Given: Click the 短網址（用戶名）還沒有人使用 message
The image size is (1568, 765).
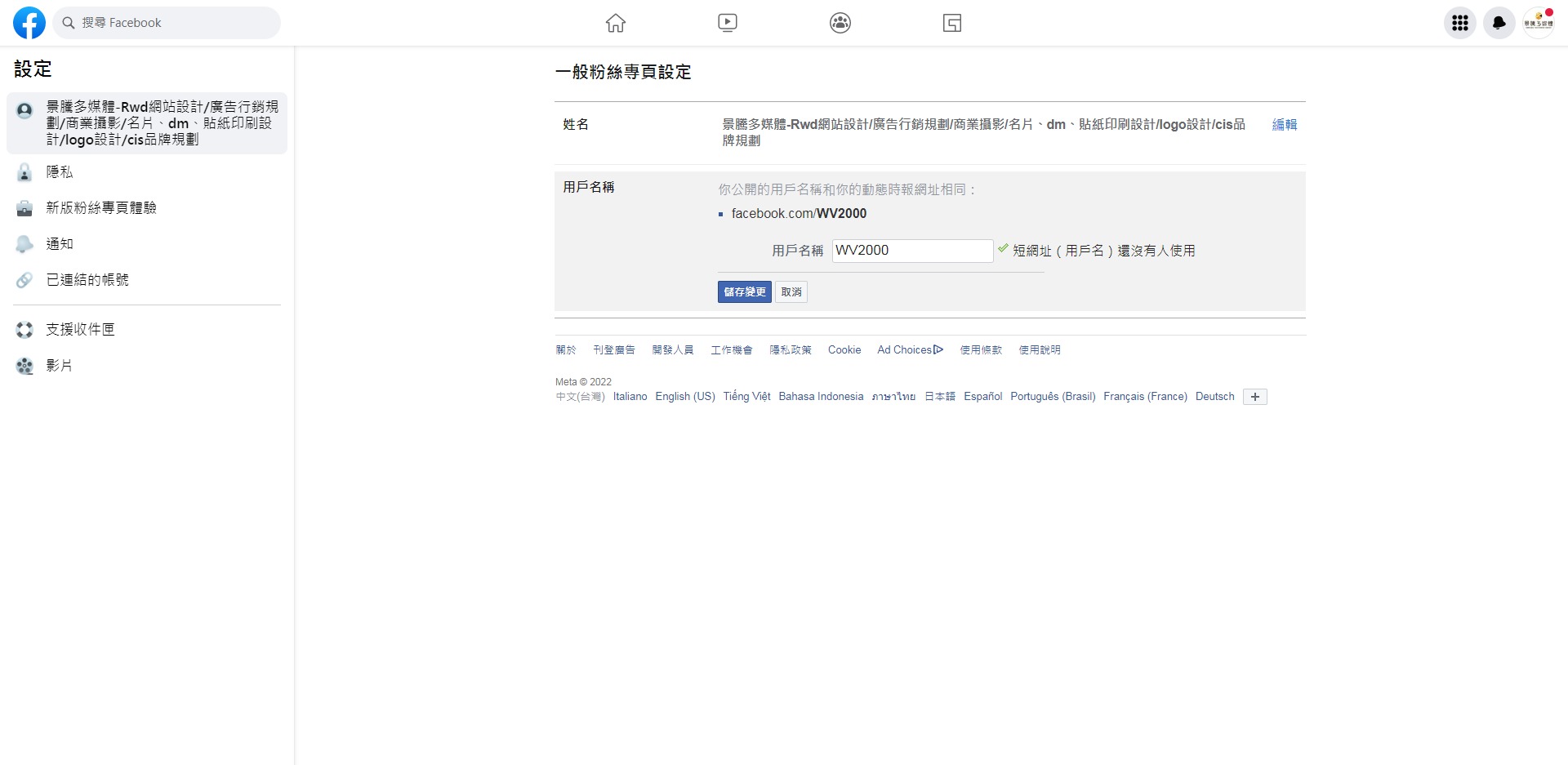Looking at the screenshot, I should [x=1103, y=251].
